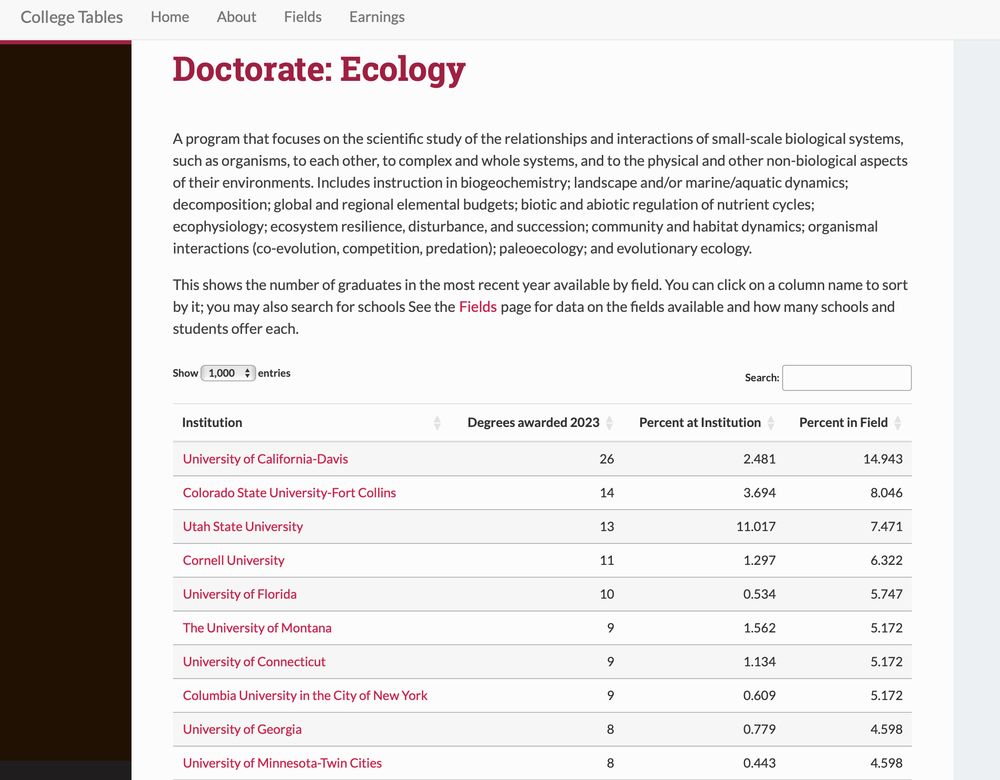This screenshot has width=1000, height=780.
Task: Select Cornell percent value 1.297
Action: (759, 561)
